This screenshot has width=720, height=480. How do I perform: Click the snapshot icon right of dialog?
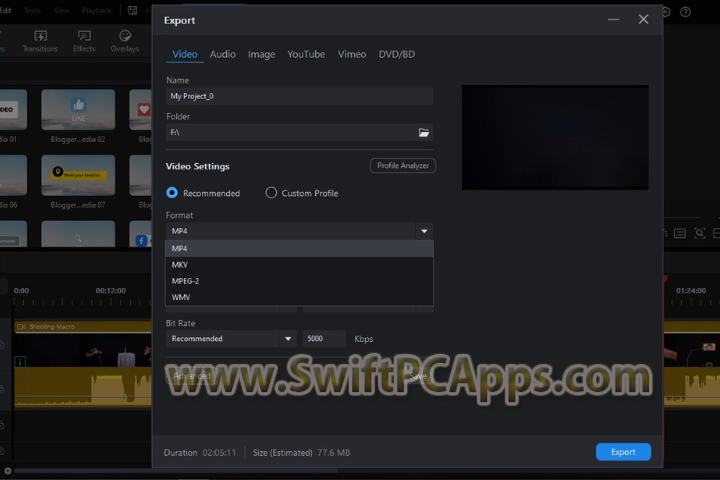point(699,233)
